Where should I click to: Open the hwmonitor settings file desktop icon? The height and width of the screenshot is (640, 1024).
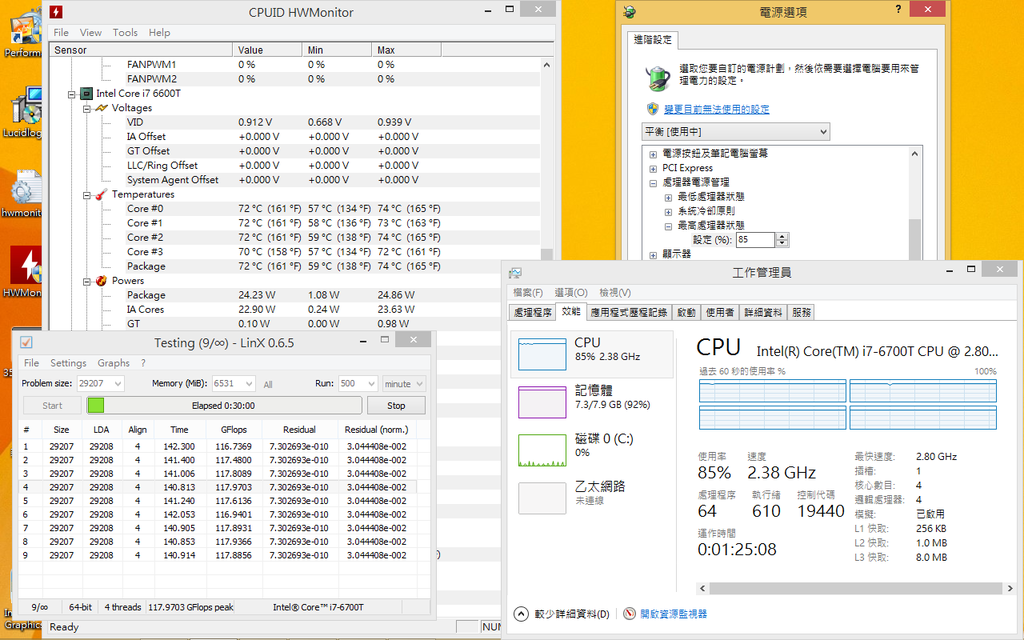[x=25, y=188]
